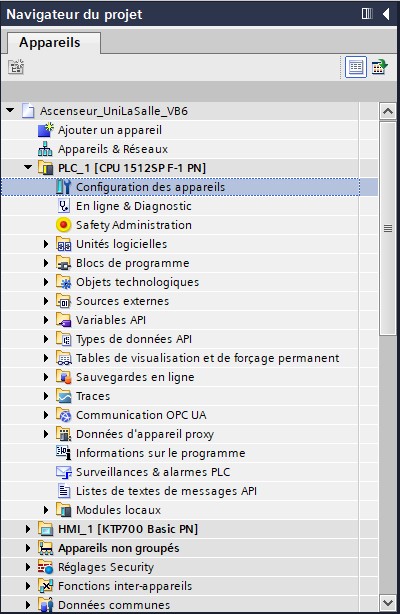Click the overview table icon in toolbar
The width and height of the screenshot is (400, 614).
(x=356, y=67)
